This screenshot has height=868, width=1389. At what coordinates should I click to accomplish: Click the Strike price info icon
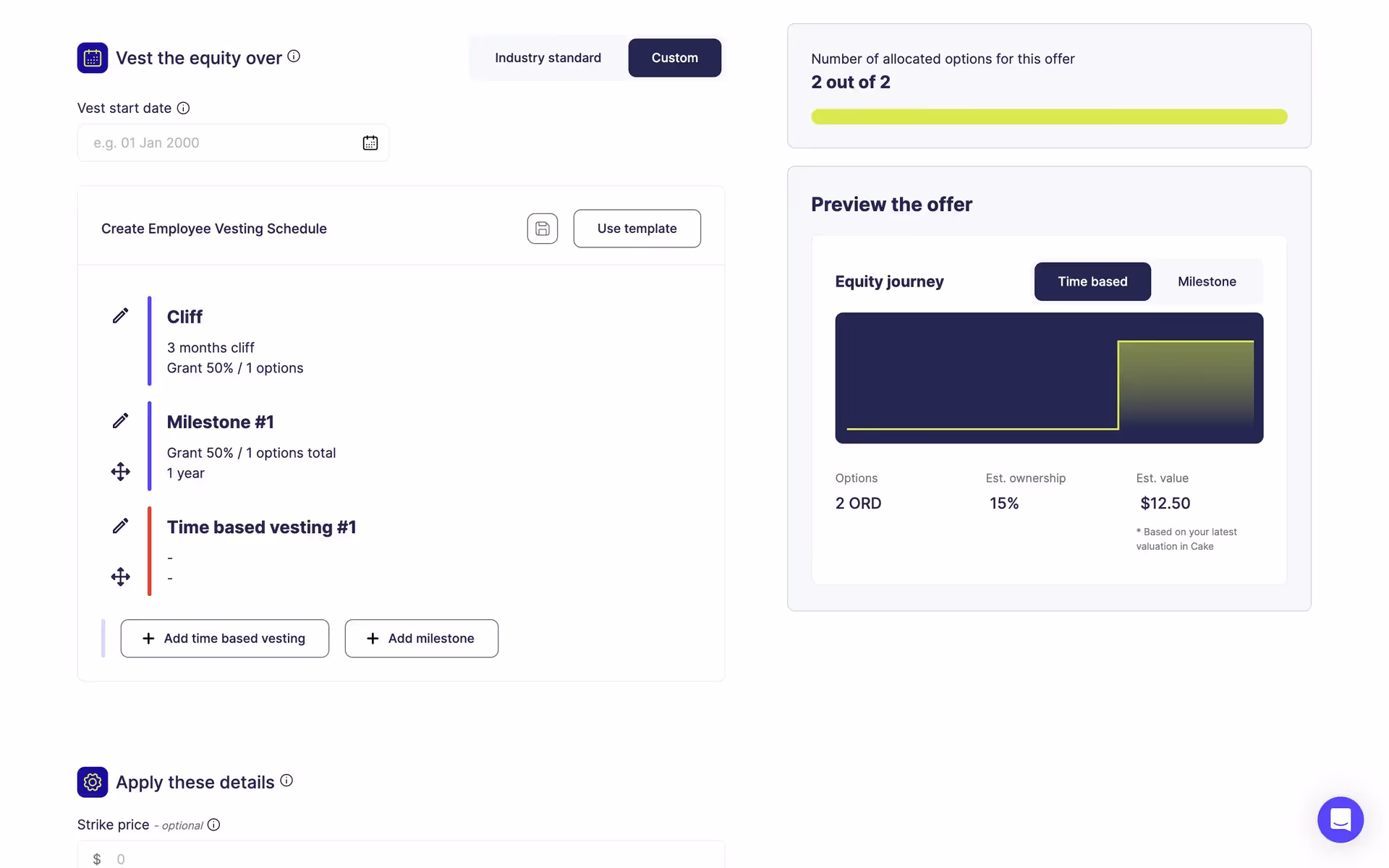(x=213, y=825)
